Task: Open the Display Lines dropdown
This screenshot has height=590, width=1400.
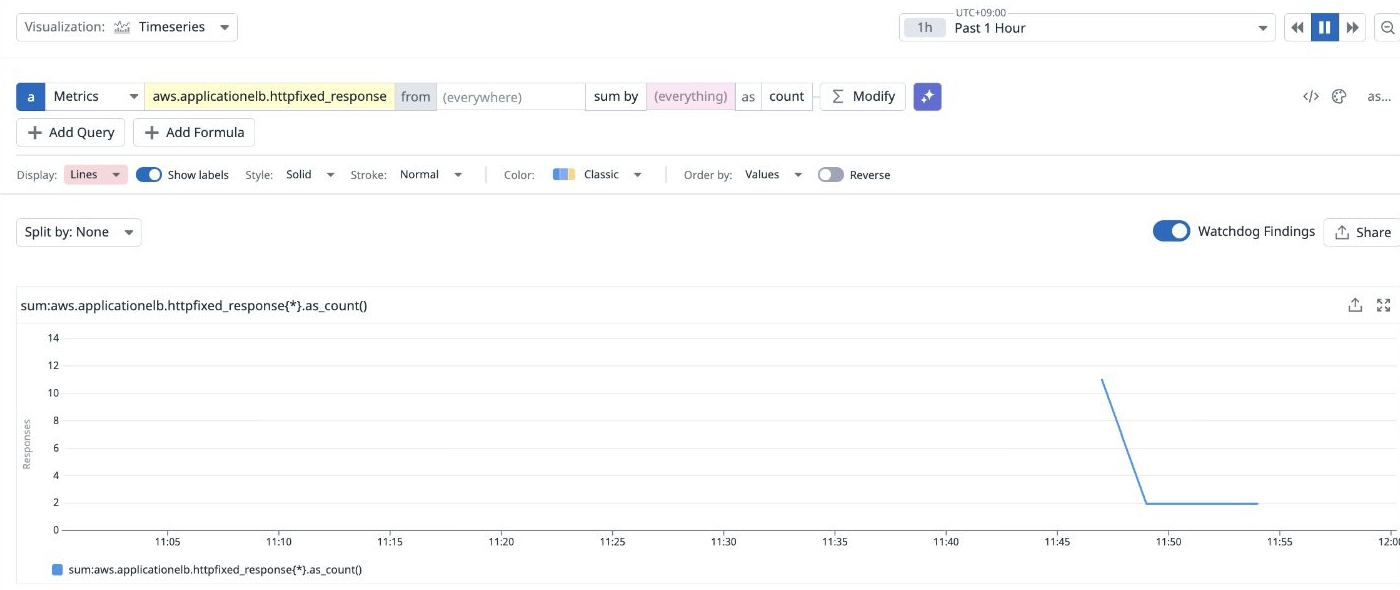Action: pyautogui.click(x=96, y=174)
